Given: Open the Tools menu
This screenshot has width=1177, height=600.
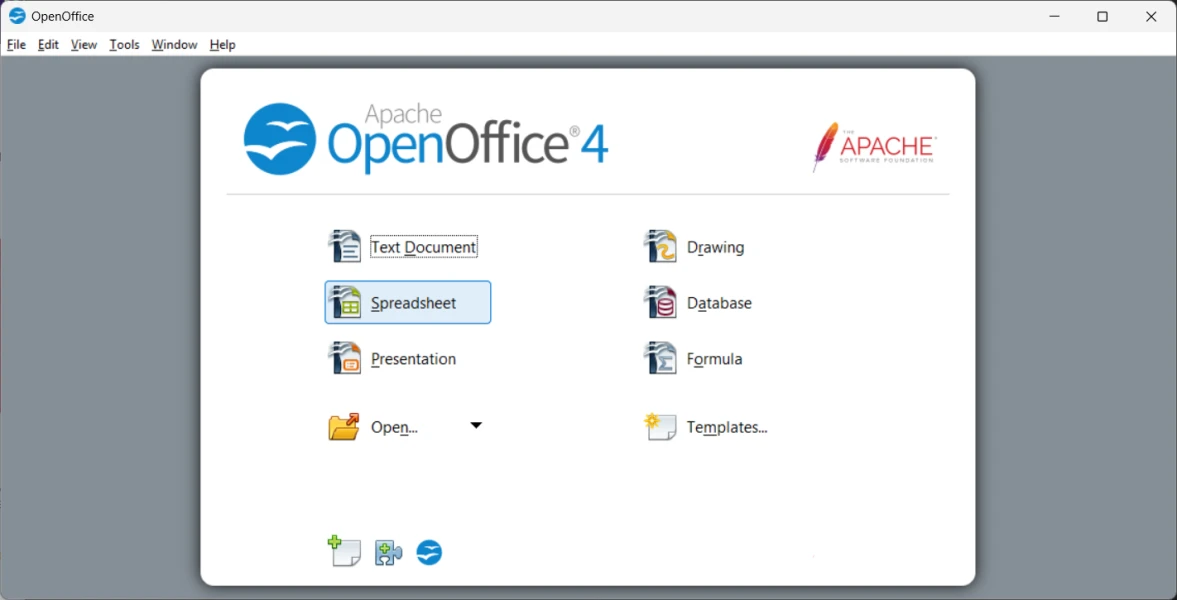Looking at the screenshot, I should click(124, 45).
